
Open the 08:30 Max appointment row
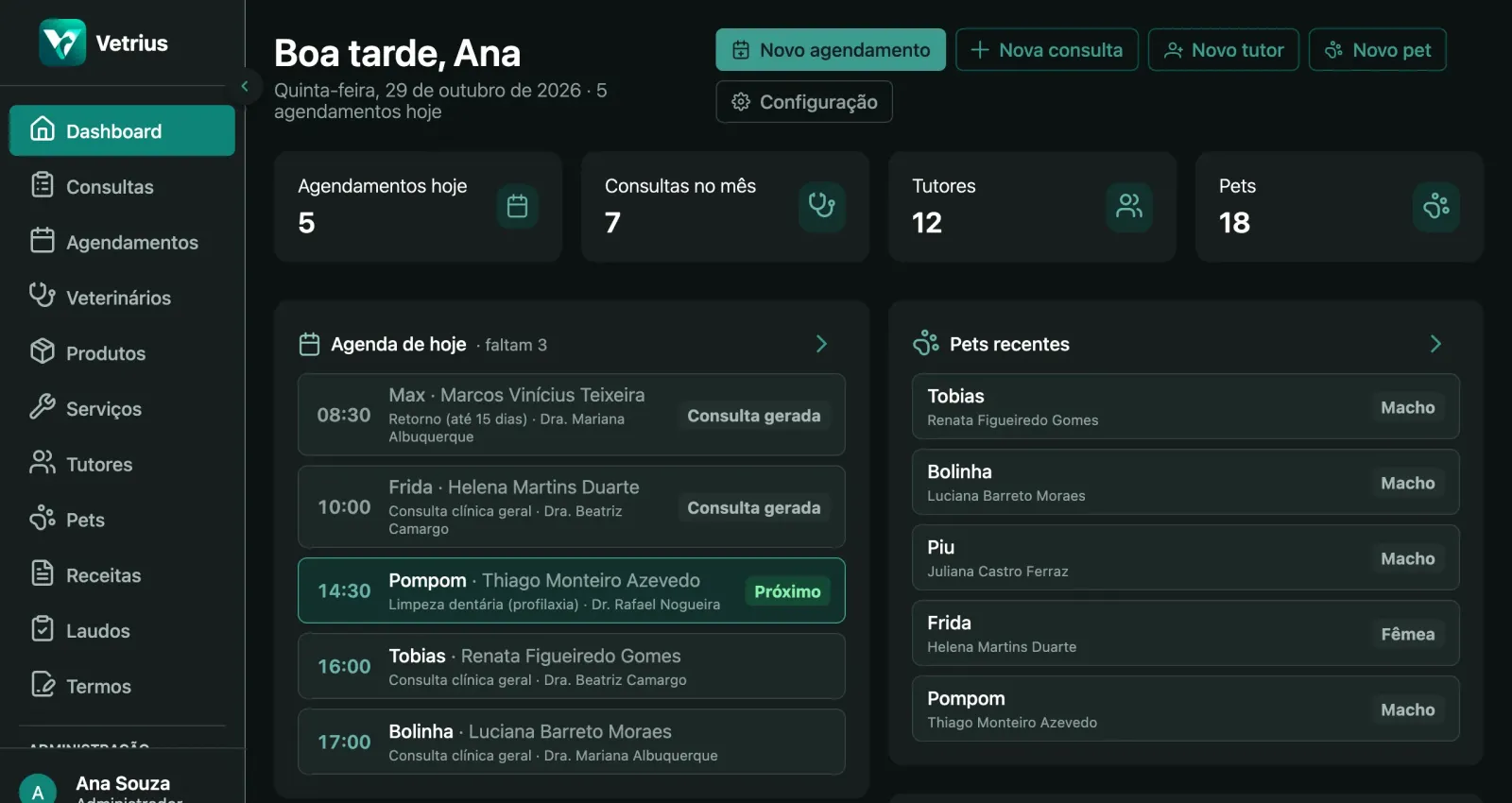click(x=572, y=415)
